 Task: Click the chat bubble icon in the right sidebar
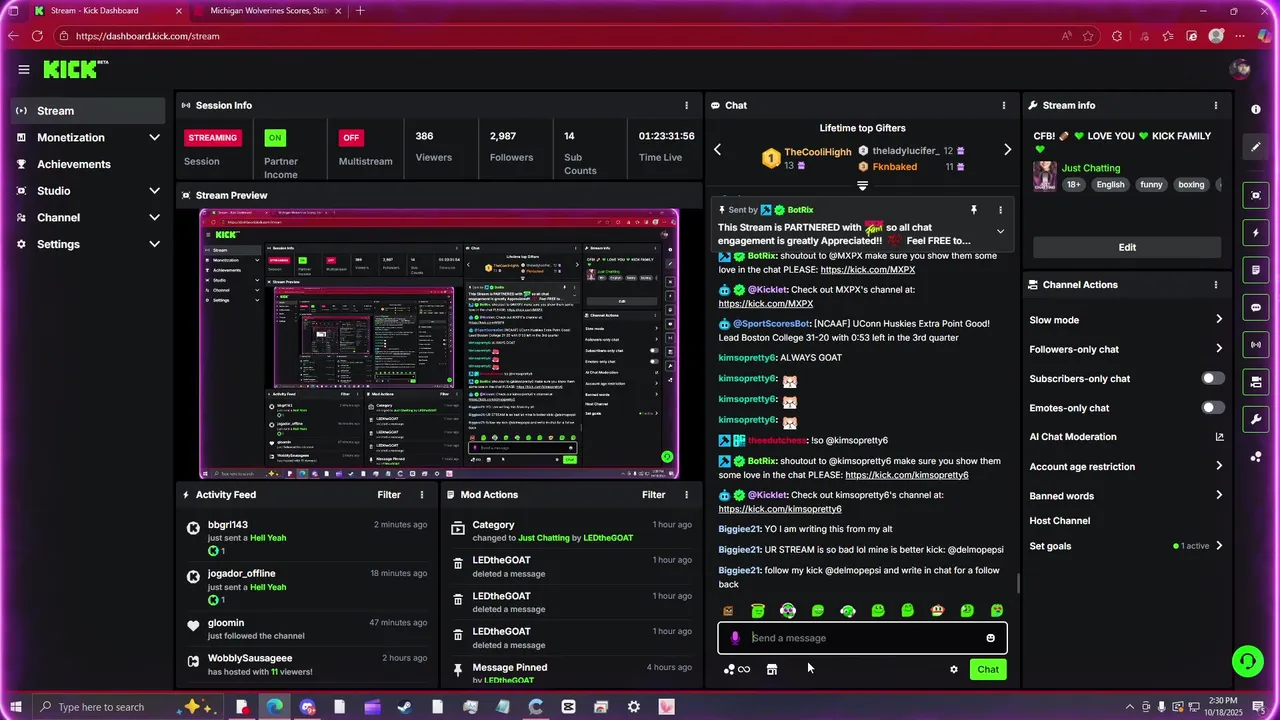tap(1256, 307)
